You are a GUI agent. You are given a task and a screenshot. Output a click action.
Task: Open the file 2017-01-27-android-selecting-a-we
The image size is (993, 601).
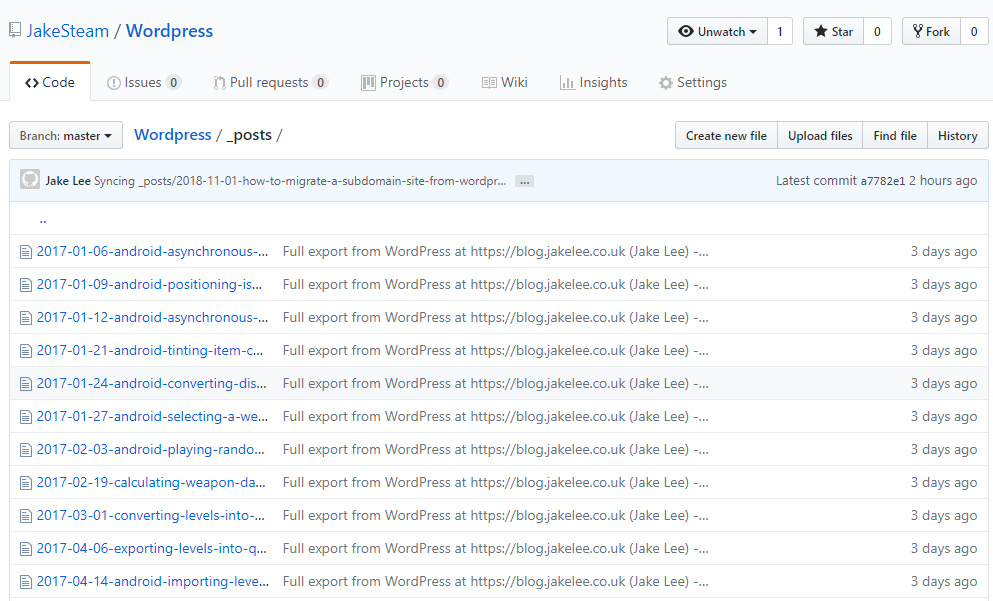pos(152,416)
